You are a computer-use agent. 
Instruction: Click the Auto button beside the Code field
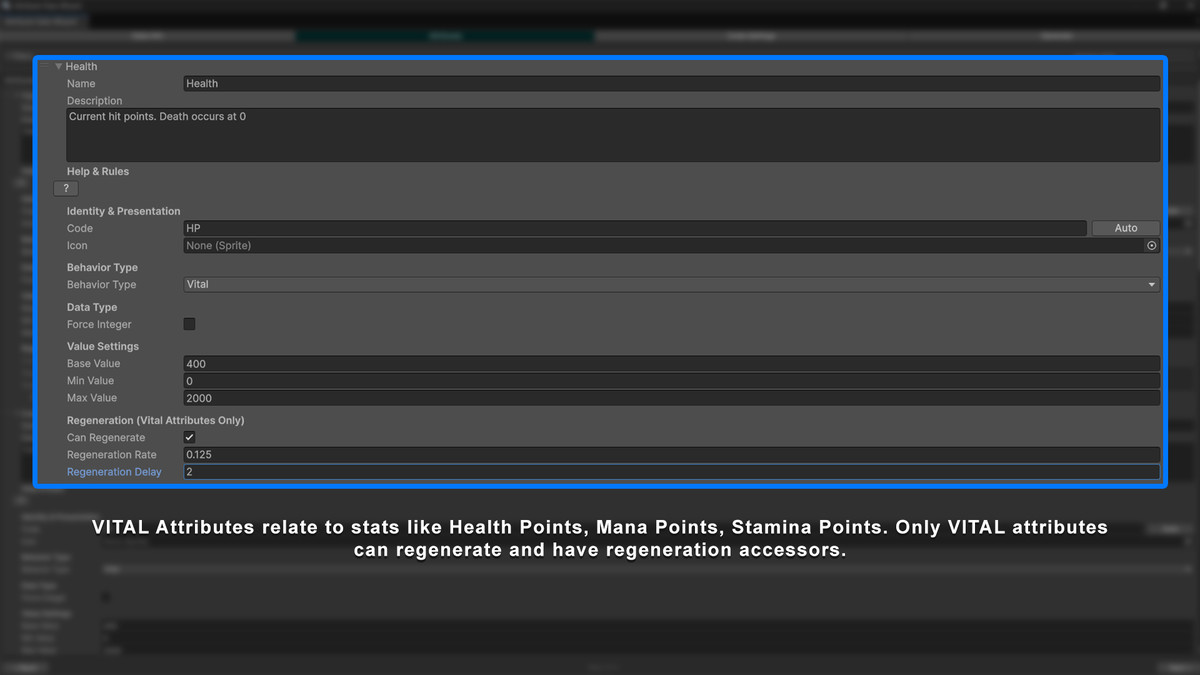click(x=1125, y=227)
